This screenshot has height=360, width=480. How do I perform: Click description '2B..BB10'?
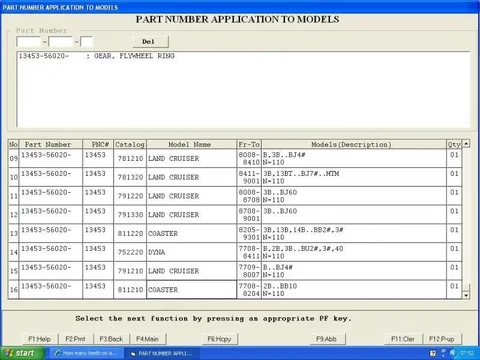(x=280, y=286)
